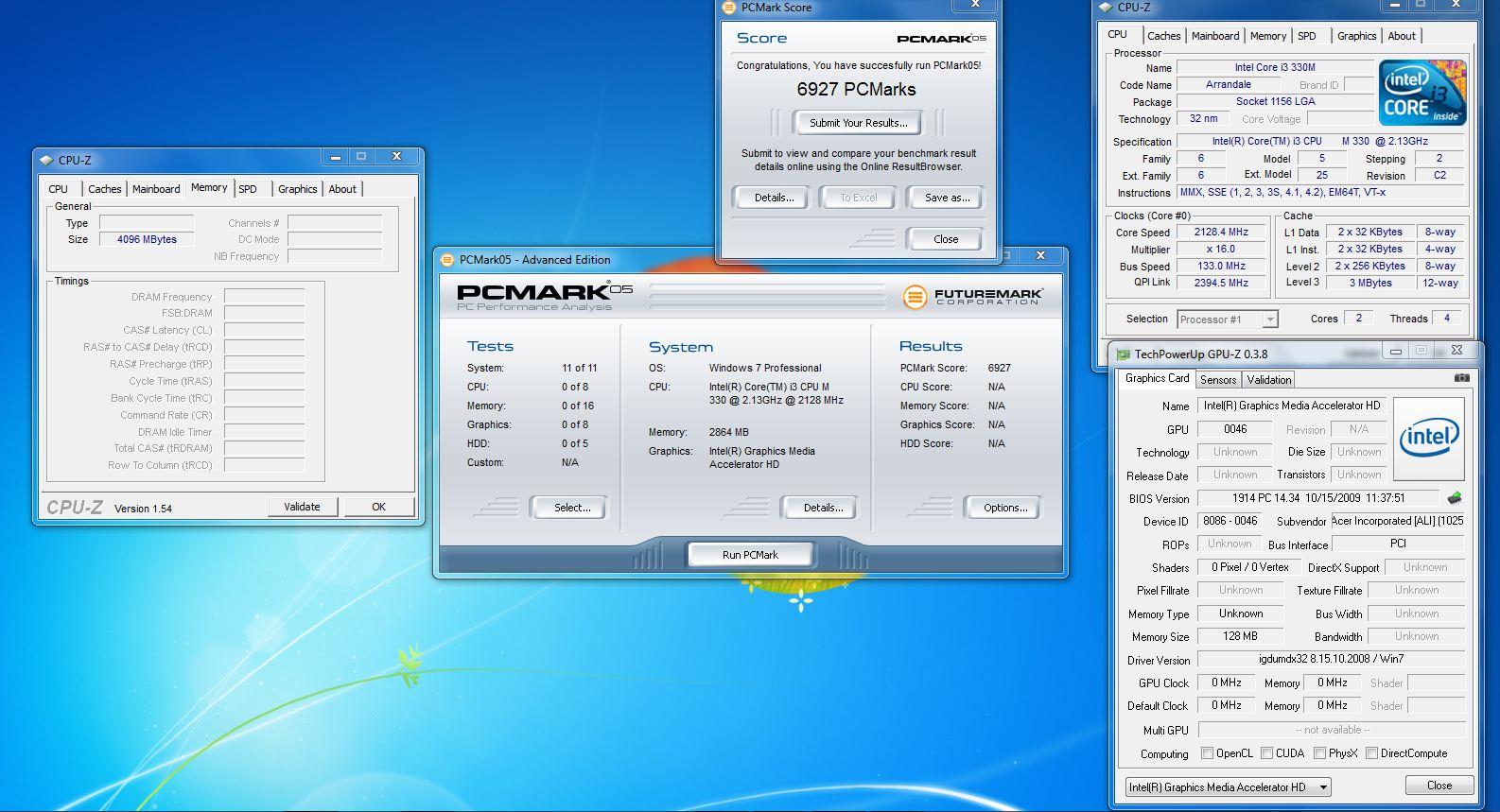
Task: Toggle the PhysX checkbox
Action: pos(1320,753)
